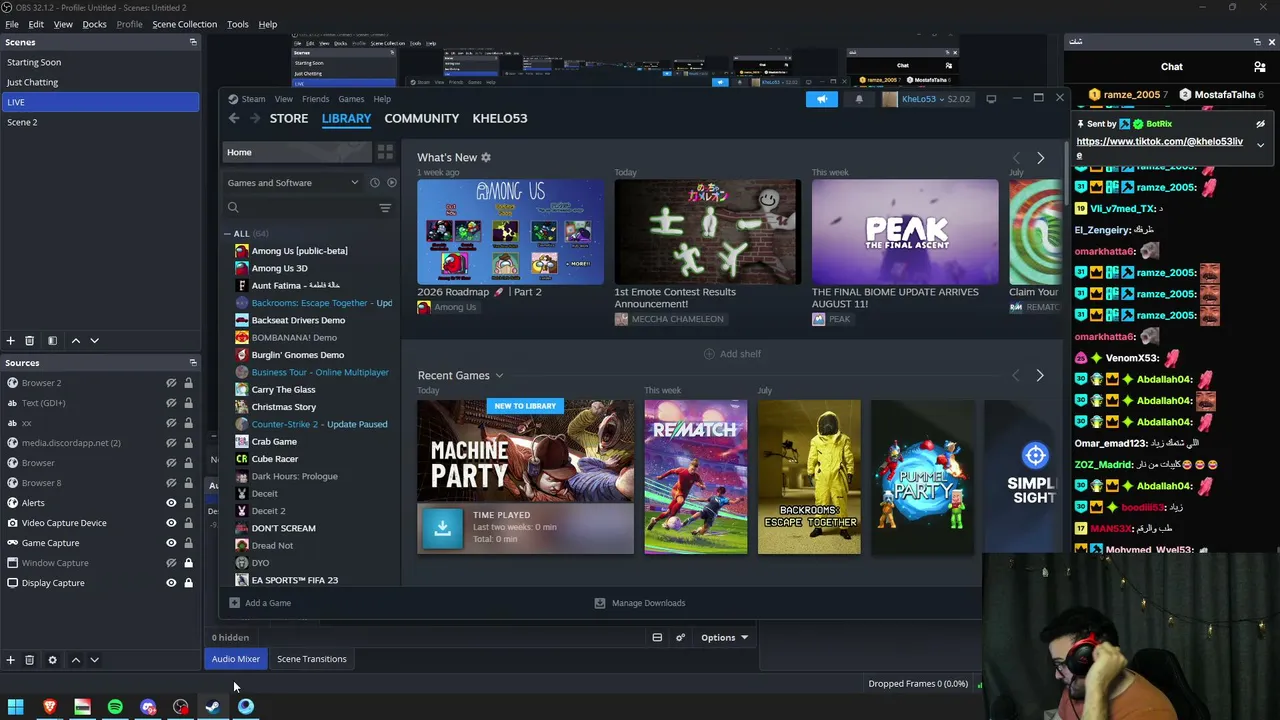1280x720 pixels.
Task: Open REMATCH game cover in Recent Games
Action: [696, 477]
